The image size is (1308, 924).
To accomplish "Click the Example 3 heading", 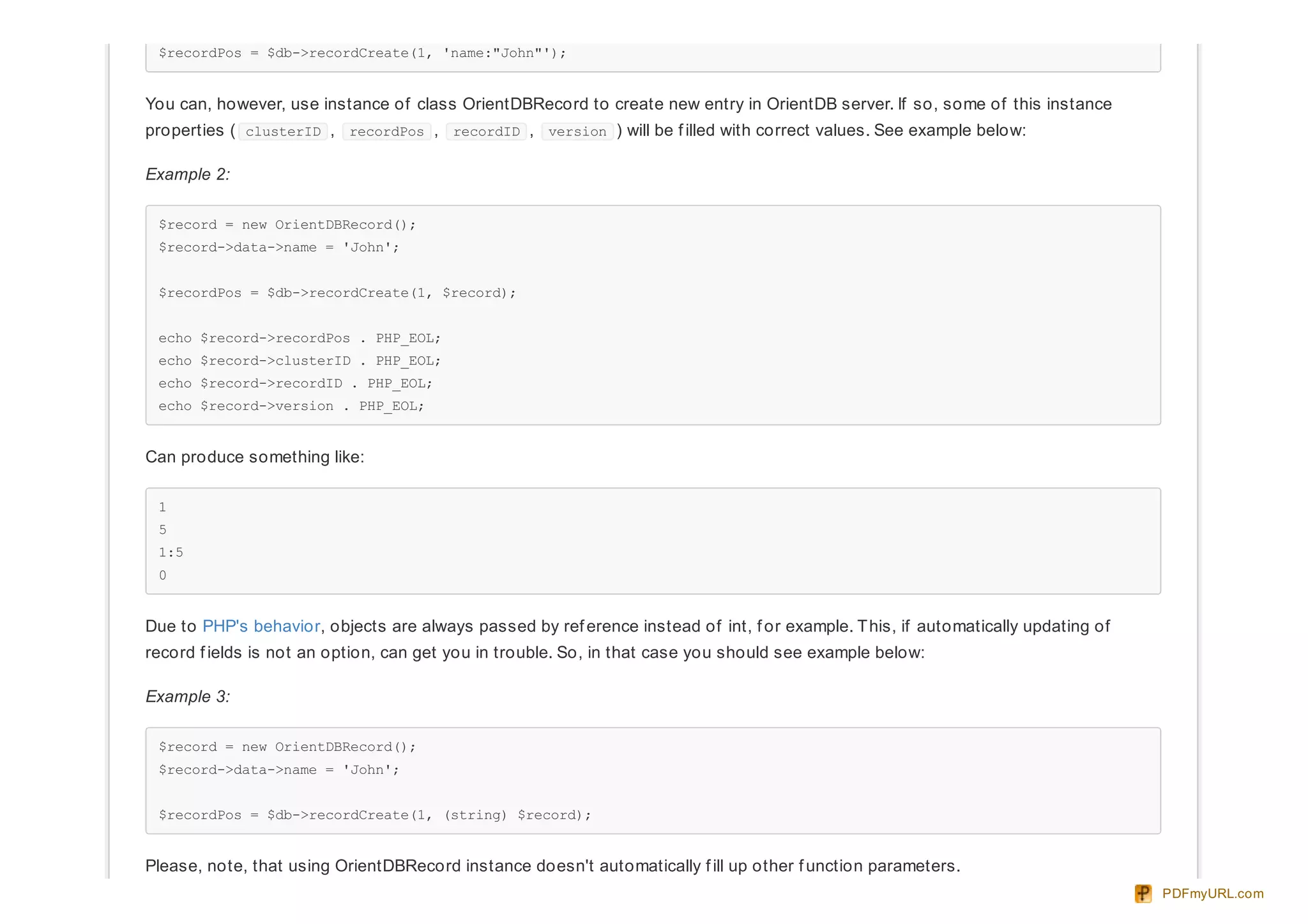I will click(x=188, y=696).
